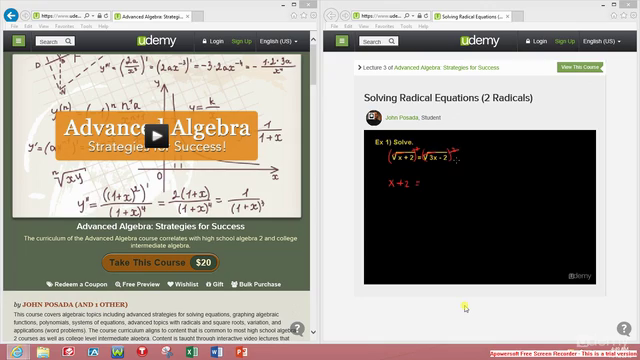Open the green hamburger menu on right Udemy page
640x360 pixels.
342,41
